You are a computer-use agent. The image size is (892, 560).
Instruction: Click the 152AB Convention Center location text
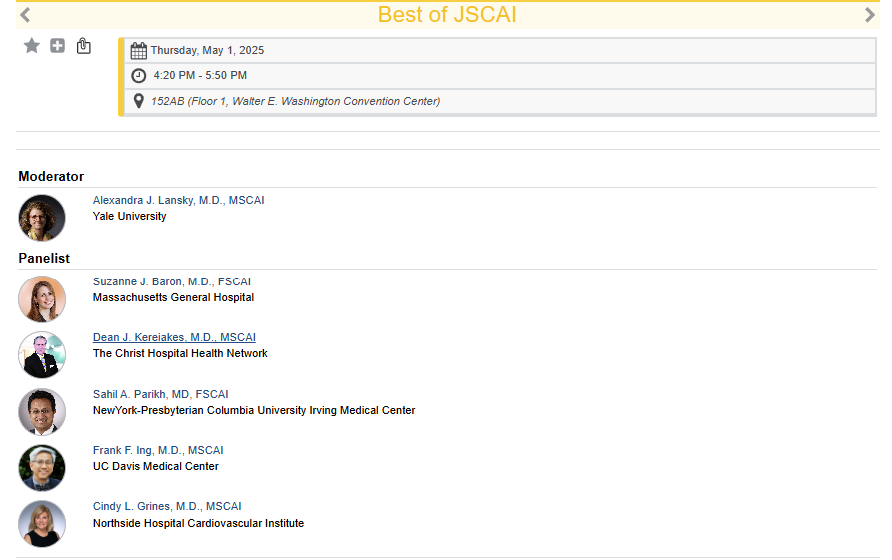point(295,101)
